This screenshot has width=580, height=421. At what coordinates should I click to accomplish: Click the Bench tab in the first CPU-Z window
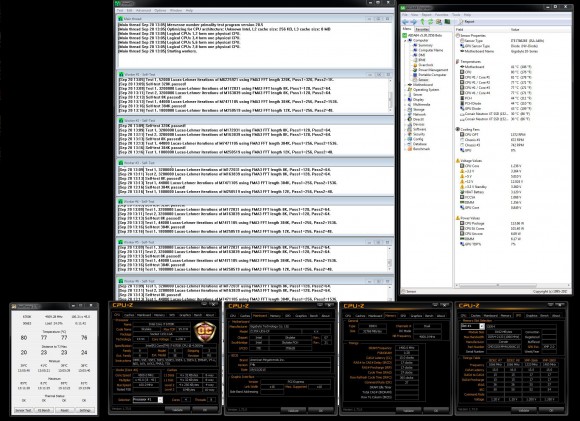point(198,315)
